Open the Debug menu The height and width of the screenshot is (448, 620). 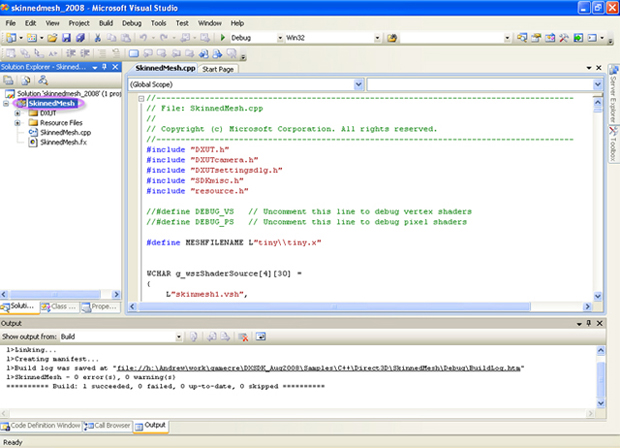pyautogui.click(x=132, y=23)
